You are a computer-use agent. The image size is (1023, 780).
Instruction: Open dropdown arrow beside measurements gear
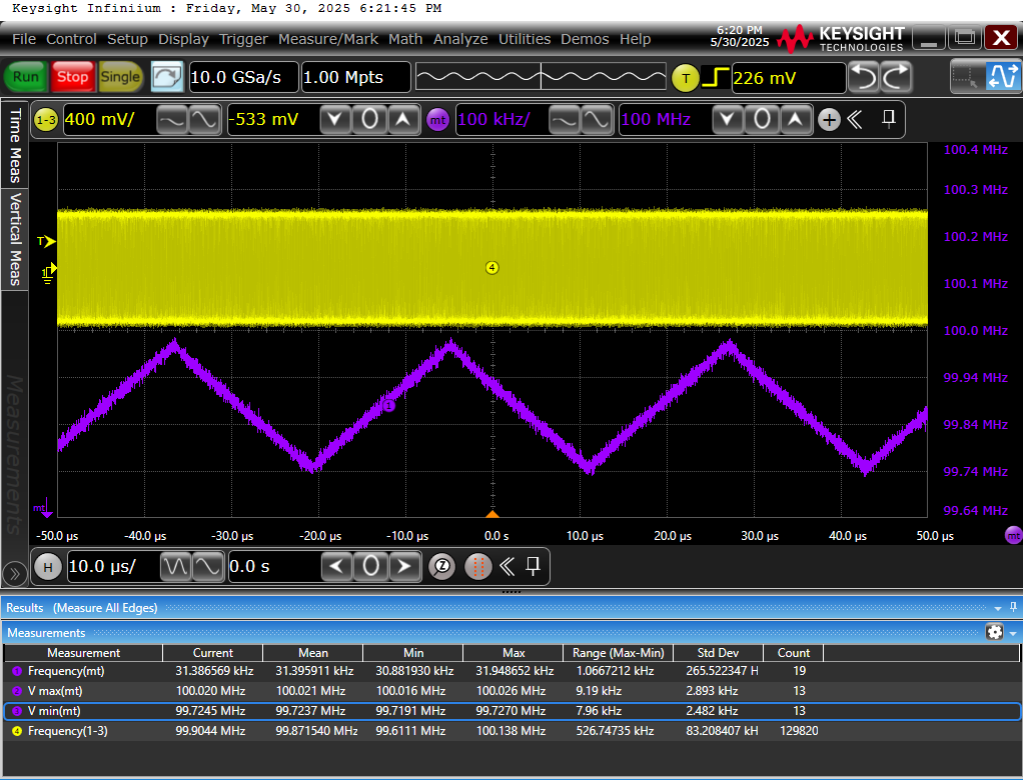coord(1013,633)
